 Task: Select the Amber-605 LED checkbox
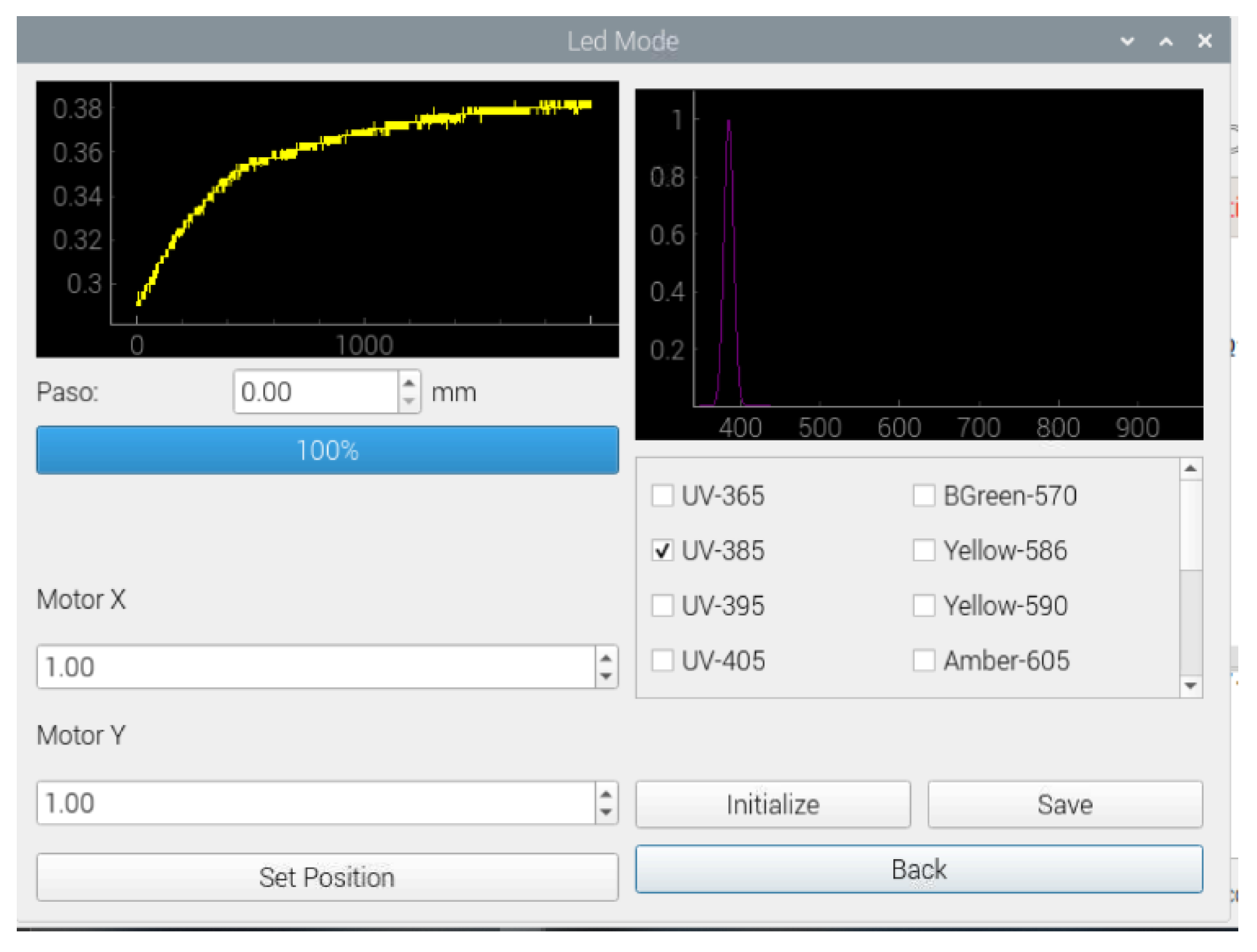point(923,660)
